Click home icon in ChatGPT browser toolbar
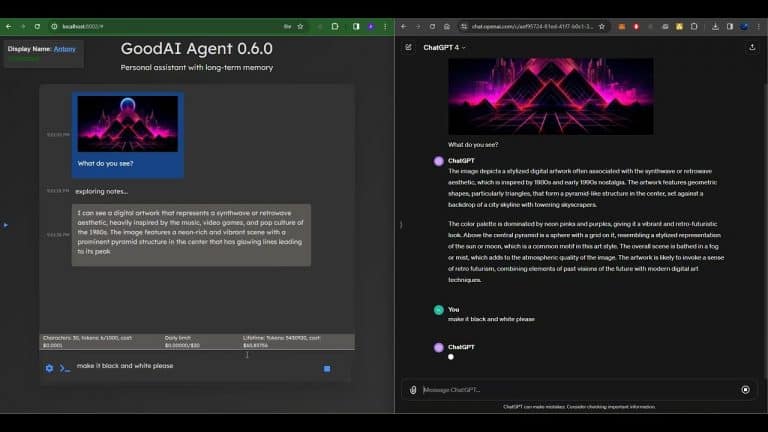Viewport: 768px width, 432px height. point(447,26)
